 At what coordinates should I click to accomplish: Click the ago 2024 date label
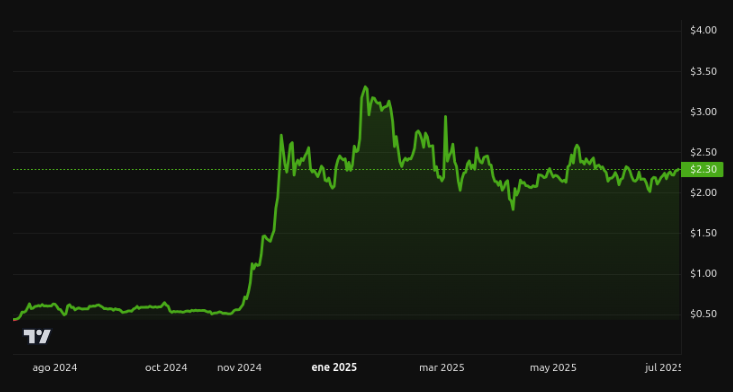(55, 368)
